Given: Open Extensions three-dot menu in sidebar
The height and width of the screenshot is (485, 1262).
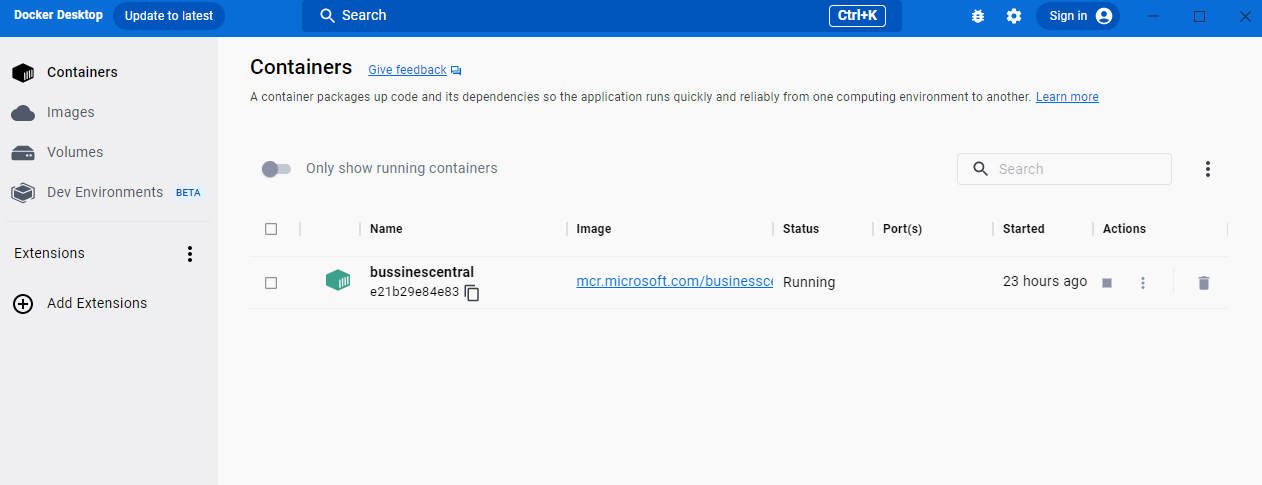Looking at the screenshot, I should pyautogui.click(x=190, y=254).
